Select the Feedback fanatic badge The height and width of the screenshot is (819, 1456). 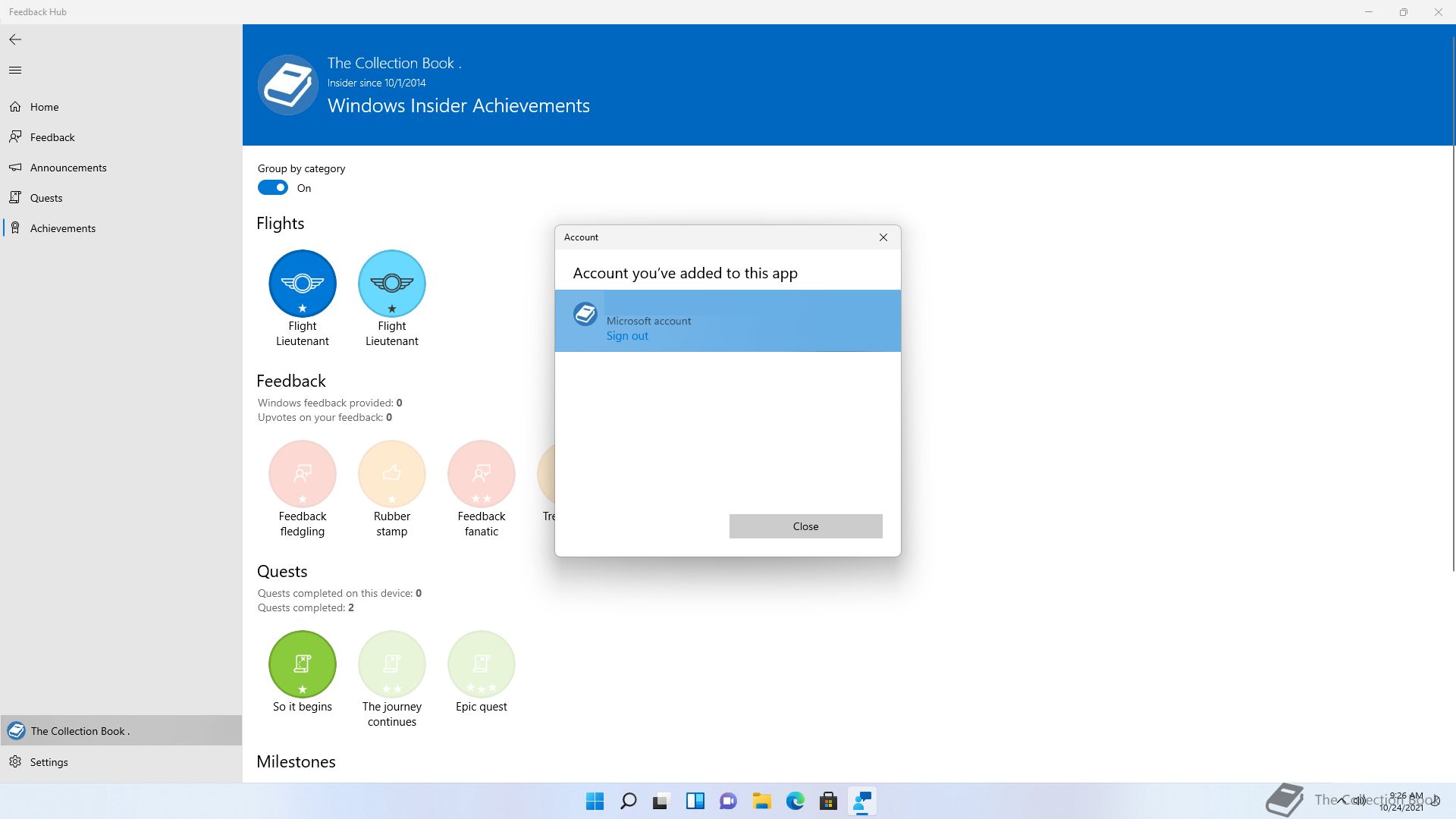pyautogui.click(x=482, y=474)
